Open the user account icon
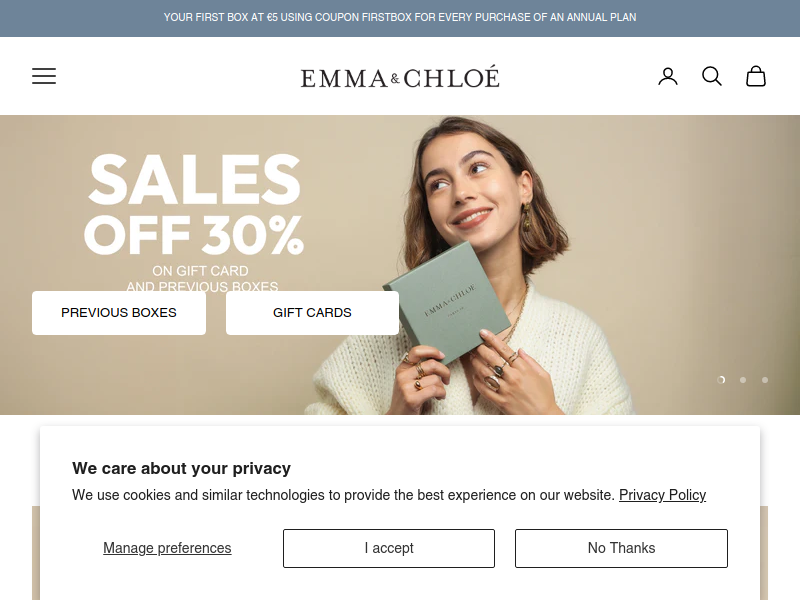The height and width of the screenshot is (600, 800). click(668, 77)
